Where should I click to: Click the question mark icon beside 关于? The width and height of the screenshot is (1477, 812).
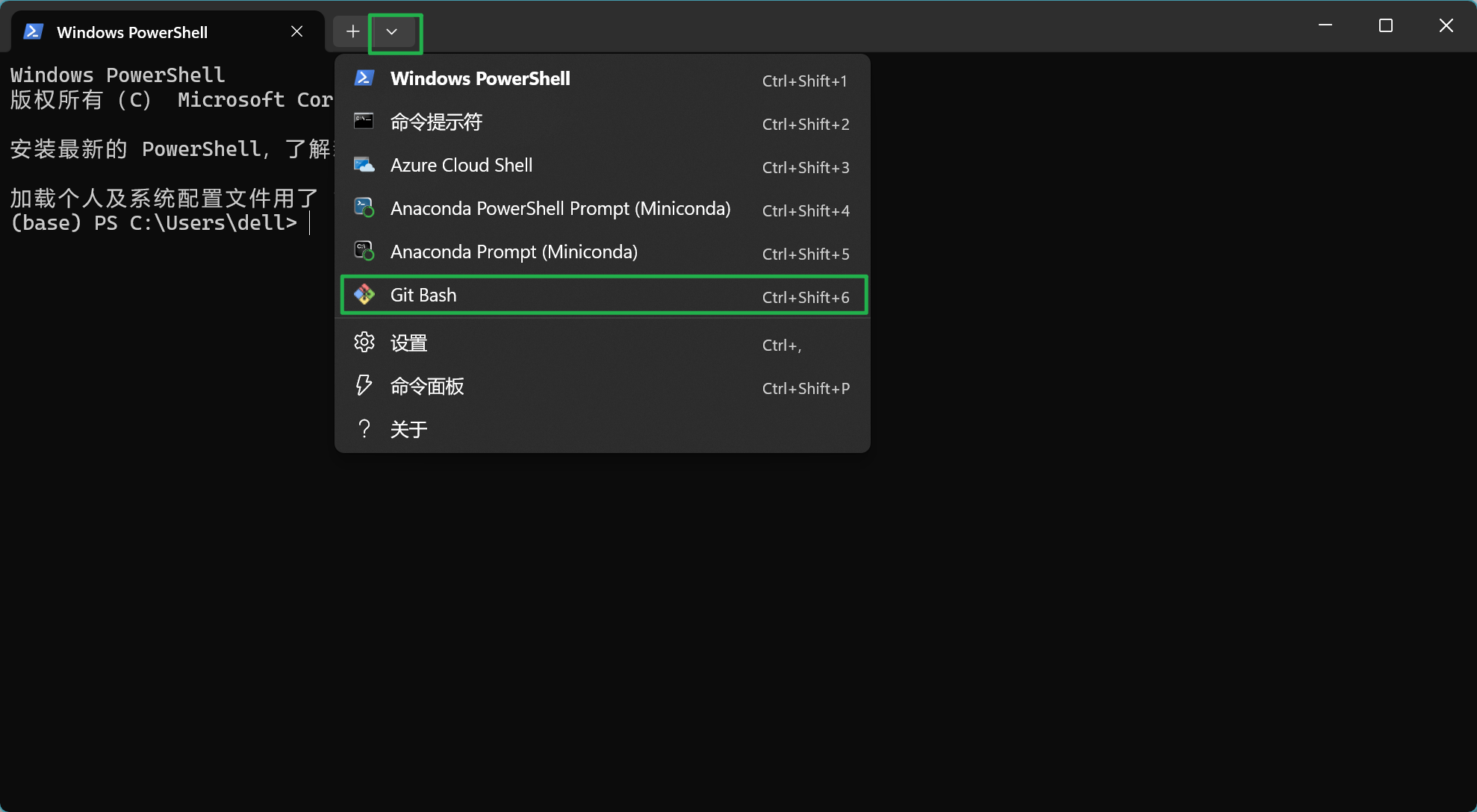[364, 428]
